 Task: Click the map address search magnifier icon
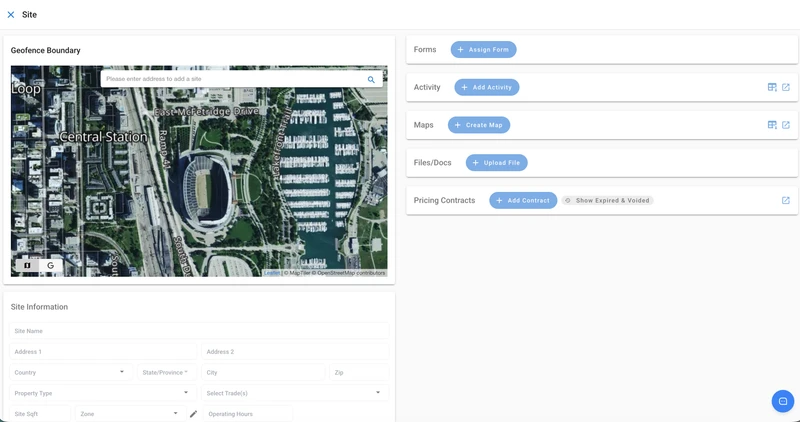pyautogui.click(x=371, y=80)
